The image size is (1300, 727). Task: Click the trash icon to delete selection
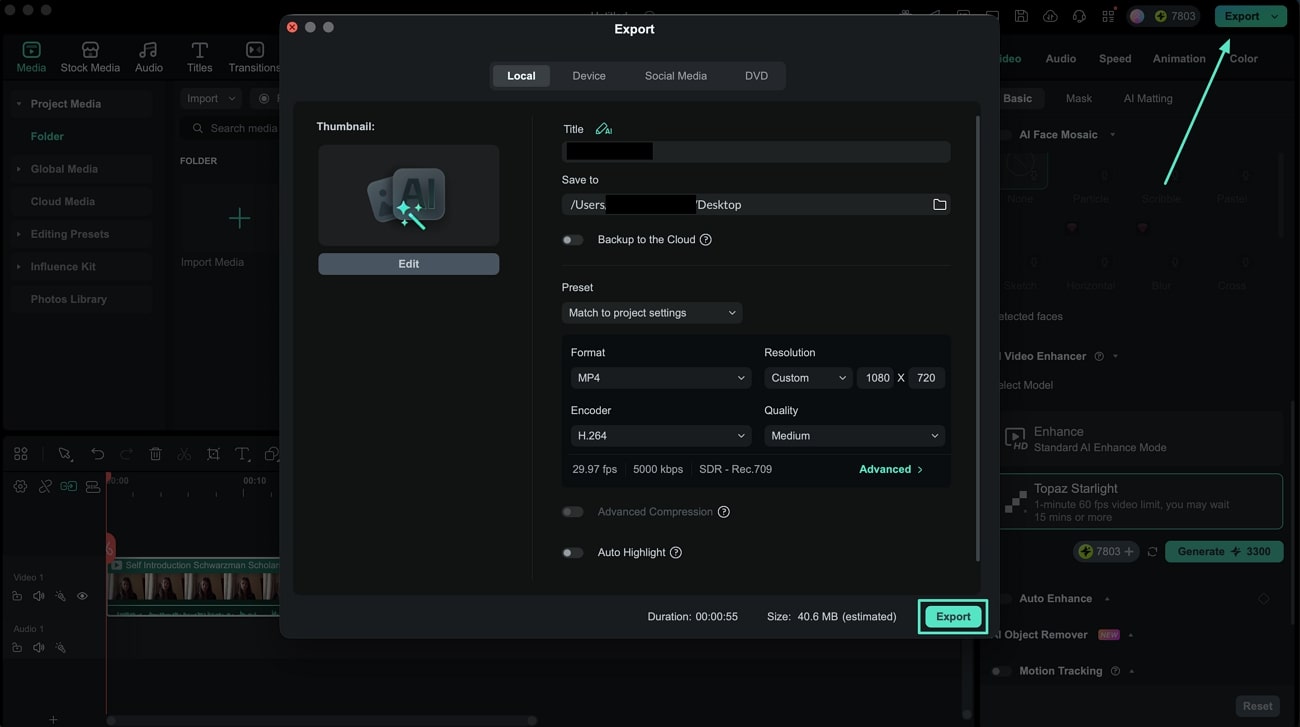click(156, 453)
